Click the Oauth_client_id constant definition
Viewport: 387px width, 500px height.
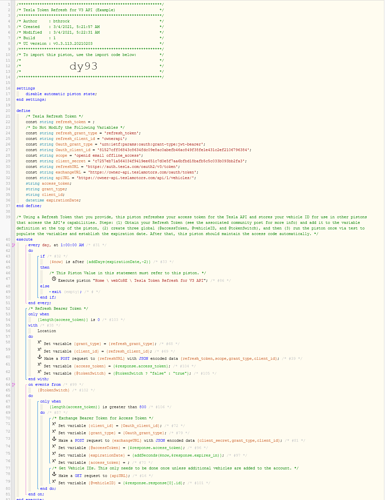(x=138, y=150)
